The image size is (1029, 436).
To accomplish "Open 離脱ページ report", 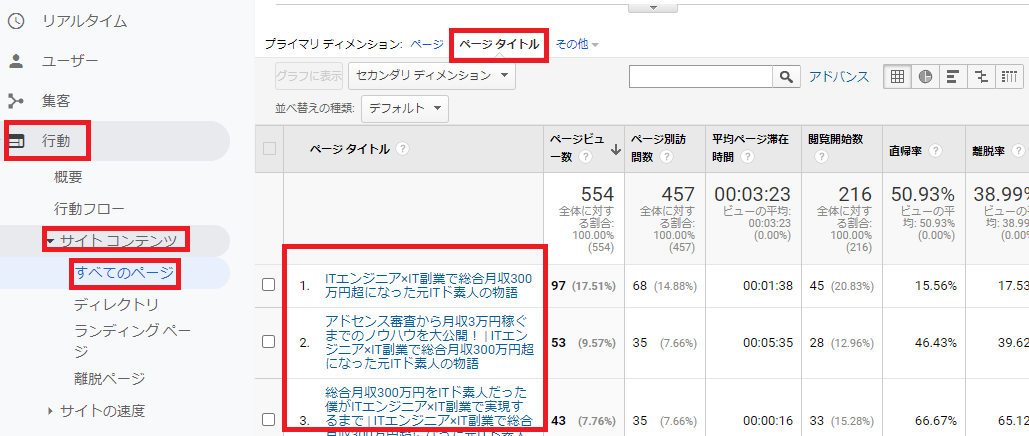I will pyautogui.click(x=110, y=379).
